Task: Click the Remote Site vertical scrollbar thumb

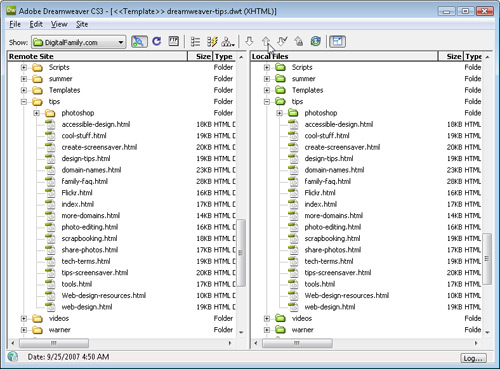Action: point(241,252)
